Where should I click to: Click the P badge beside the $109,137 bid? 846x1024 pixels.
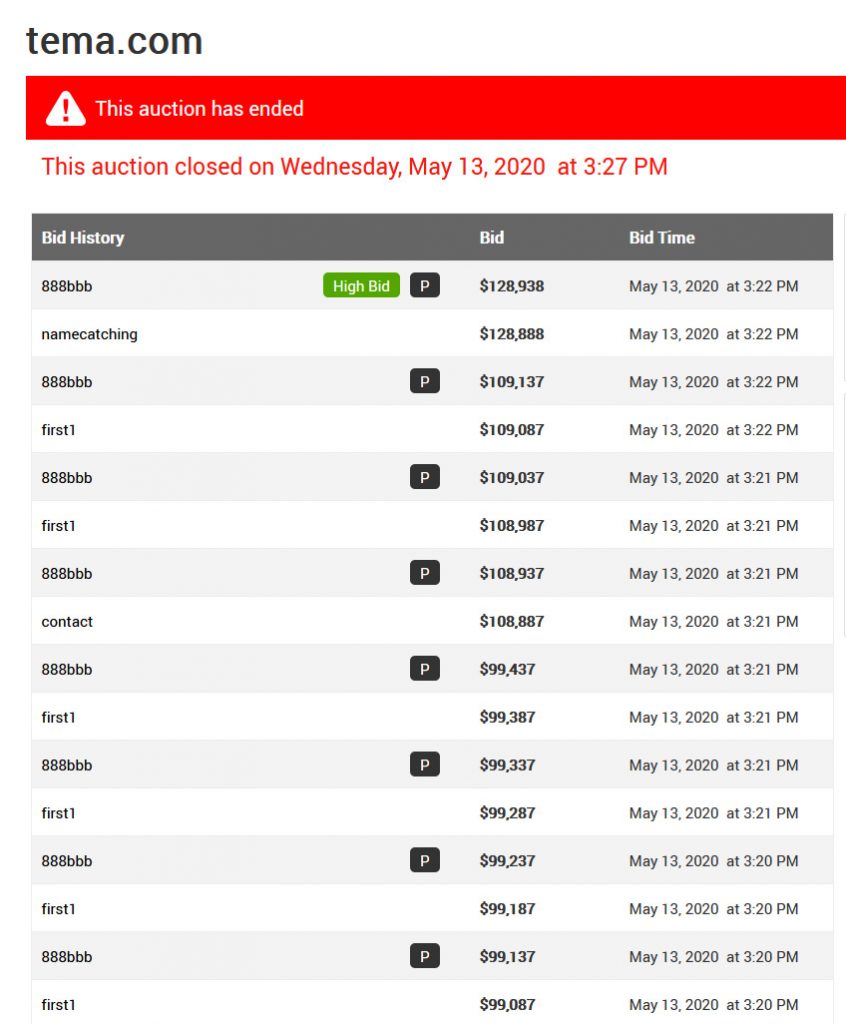point(425,381)
